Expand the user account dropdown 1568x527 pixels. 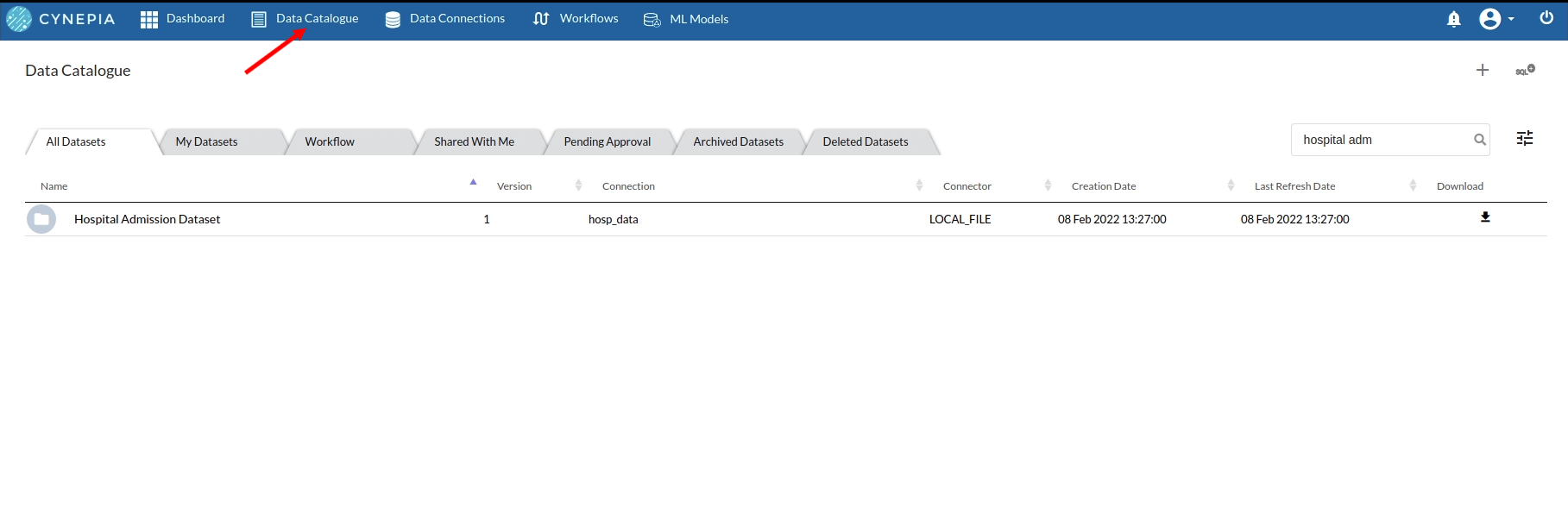click(x=1497, y=19)
